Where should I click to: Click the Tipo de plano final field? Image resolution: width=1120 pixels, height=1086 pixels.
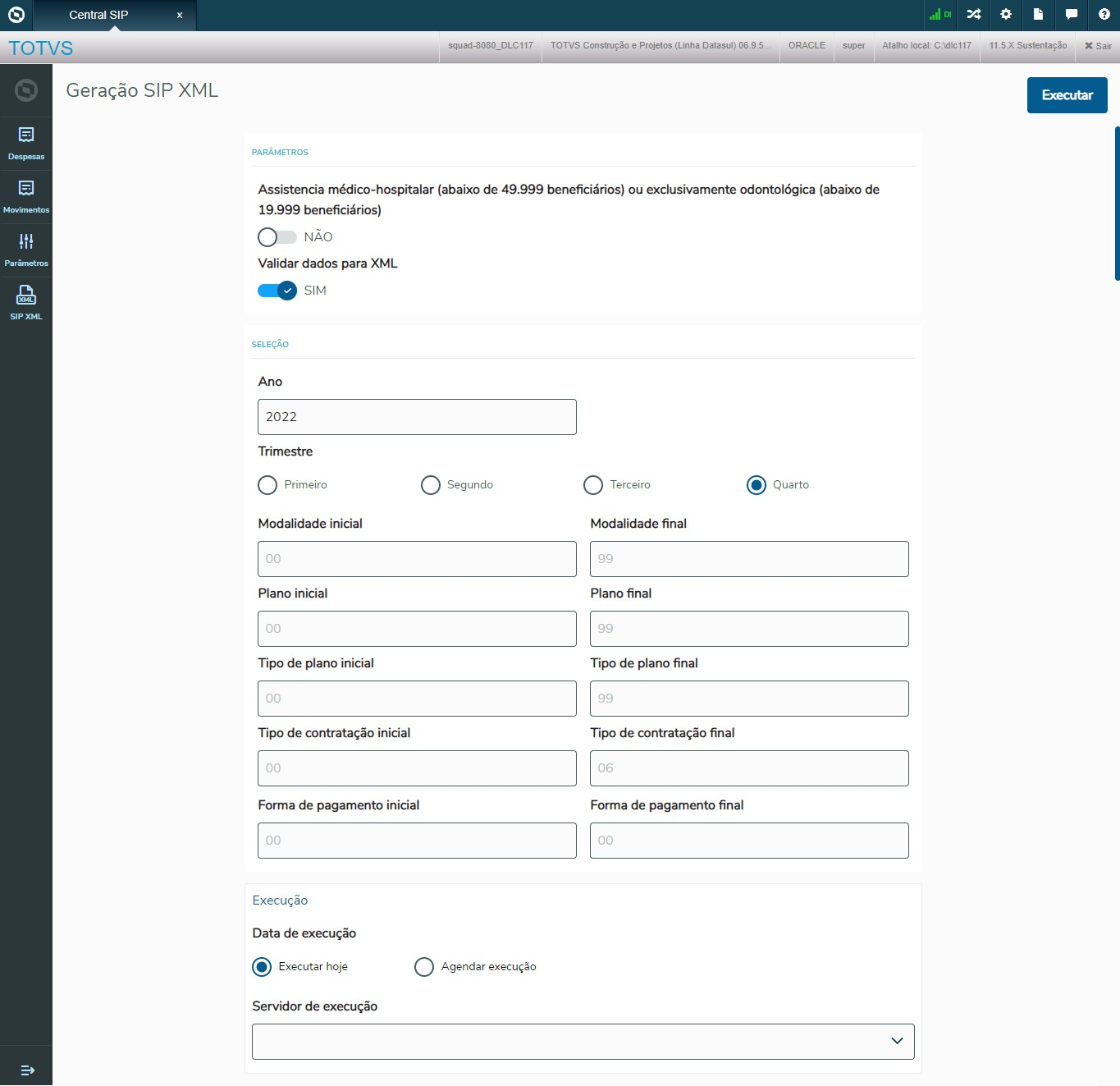click(x=749, y=699)
